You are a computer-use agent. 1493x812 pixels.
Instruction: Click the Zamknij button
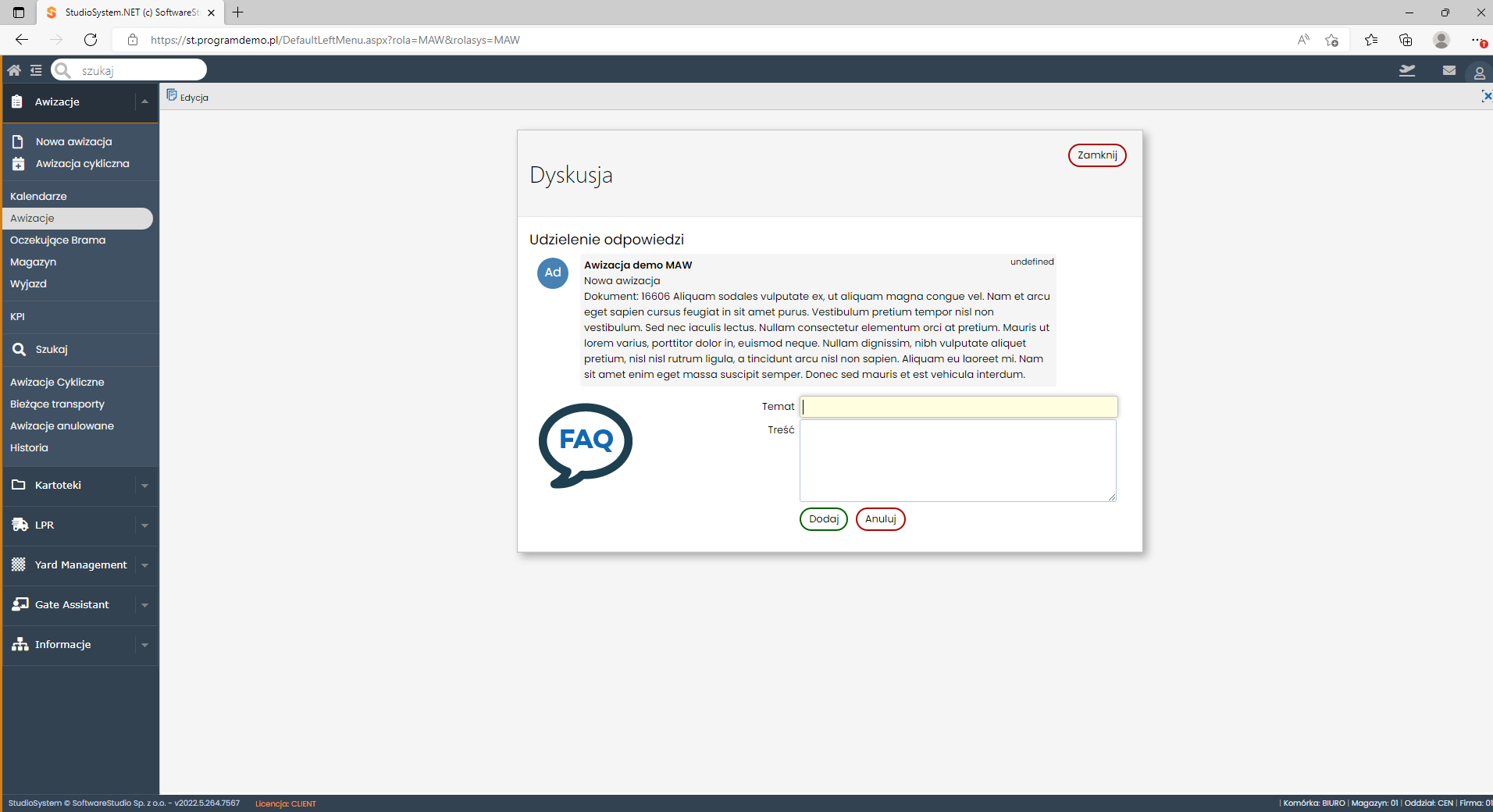pyautogui.click(x=1097, y=155)
